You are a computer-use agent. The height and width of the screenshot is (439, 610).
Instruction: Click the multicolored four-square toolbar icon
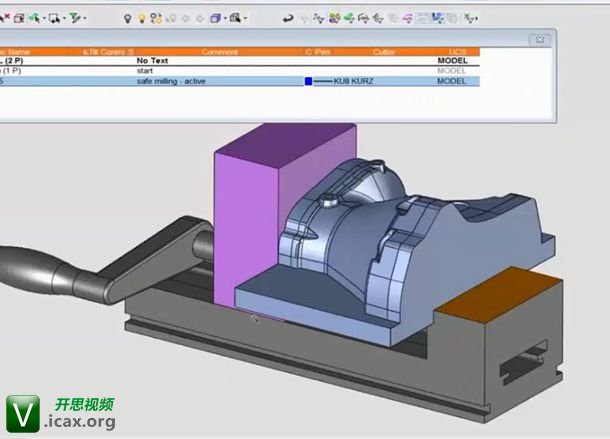[x=334, y=18]
